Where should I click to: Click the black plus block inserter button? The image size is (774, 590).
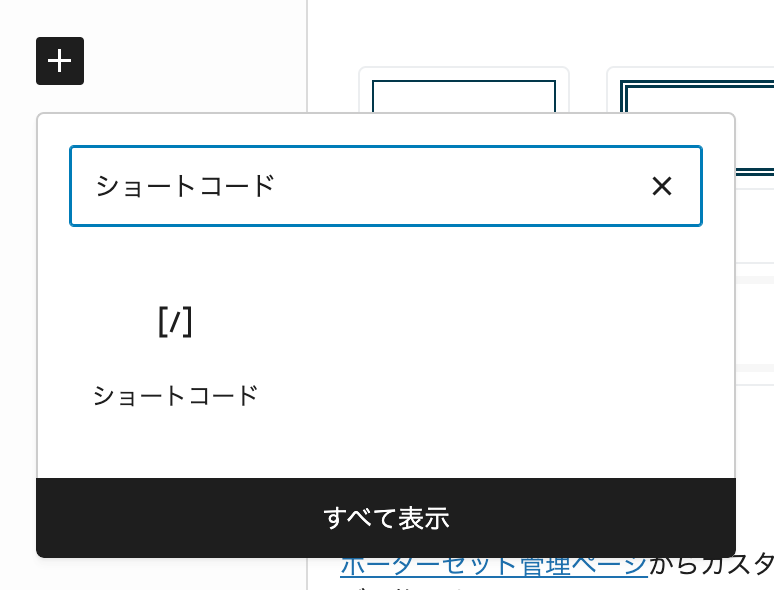[x=60, y=61]
